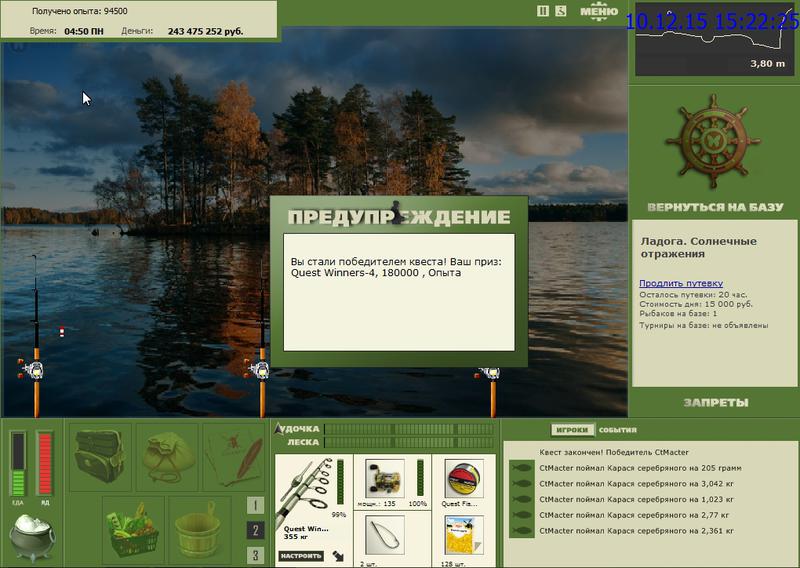800x568 pixels.
Task: Click the square icon between pause and МЕНЮ
Action: click(x=561, y=11)
